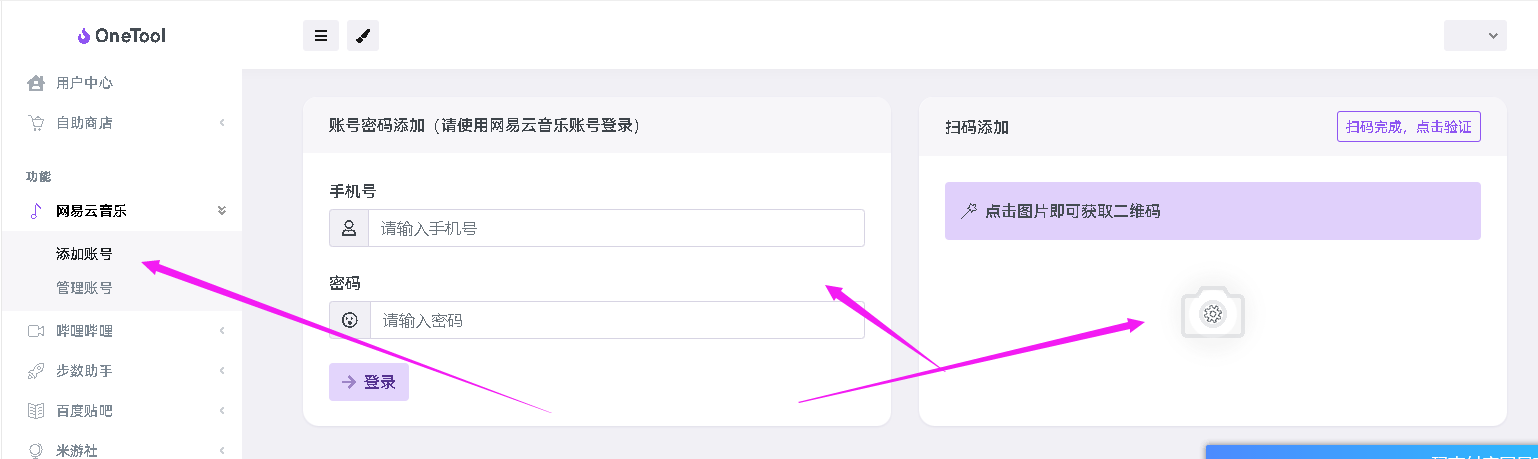Click the camera placeholder for QR code

(1213, 313)
